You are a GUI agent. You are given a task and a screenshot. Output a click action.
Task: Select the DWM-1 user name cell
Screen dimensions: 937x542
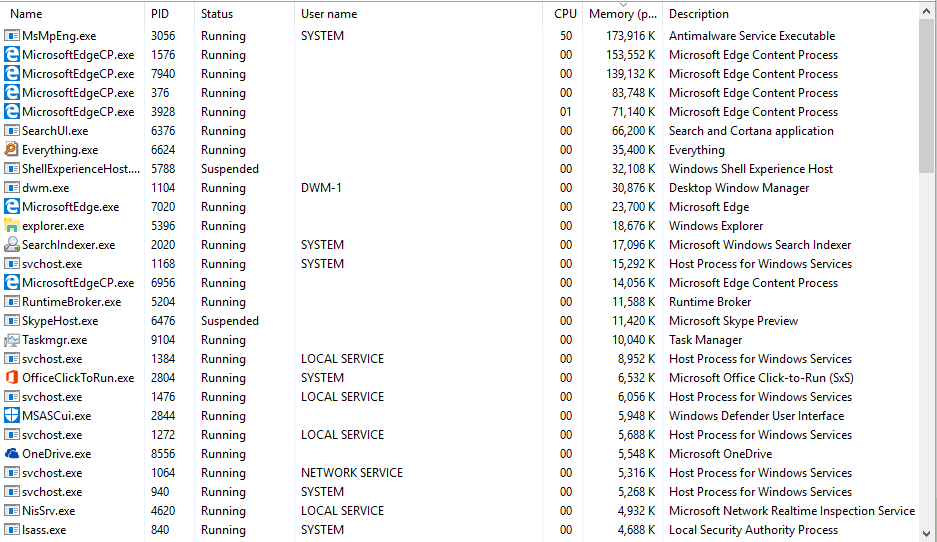click(x=321, y=188)
